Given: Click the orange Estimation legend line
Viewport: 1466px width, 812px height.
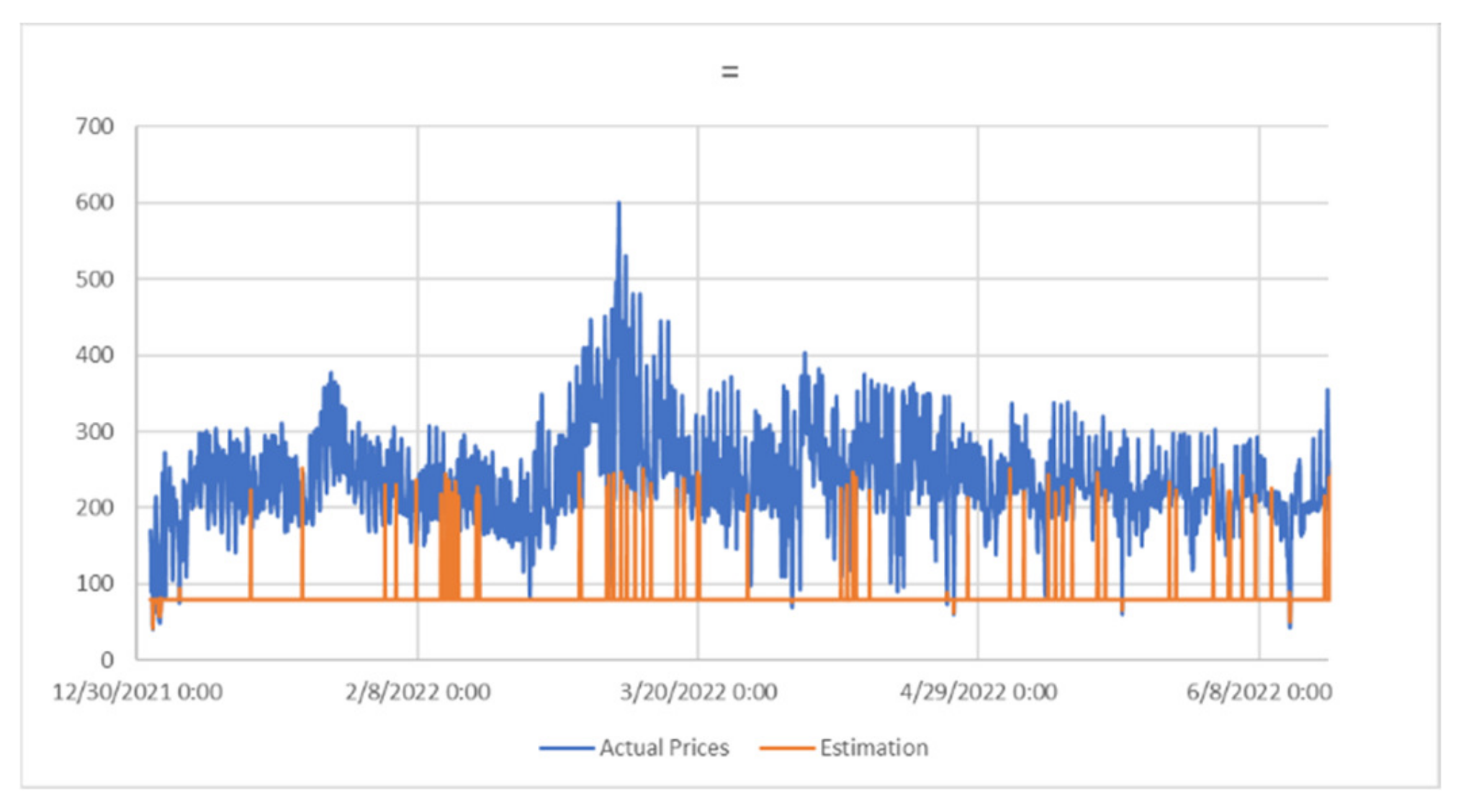Looking at the screenshot, I should point(786,749).
